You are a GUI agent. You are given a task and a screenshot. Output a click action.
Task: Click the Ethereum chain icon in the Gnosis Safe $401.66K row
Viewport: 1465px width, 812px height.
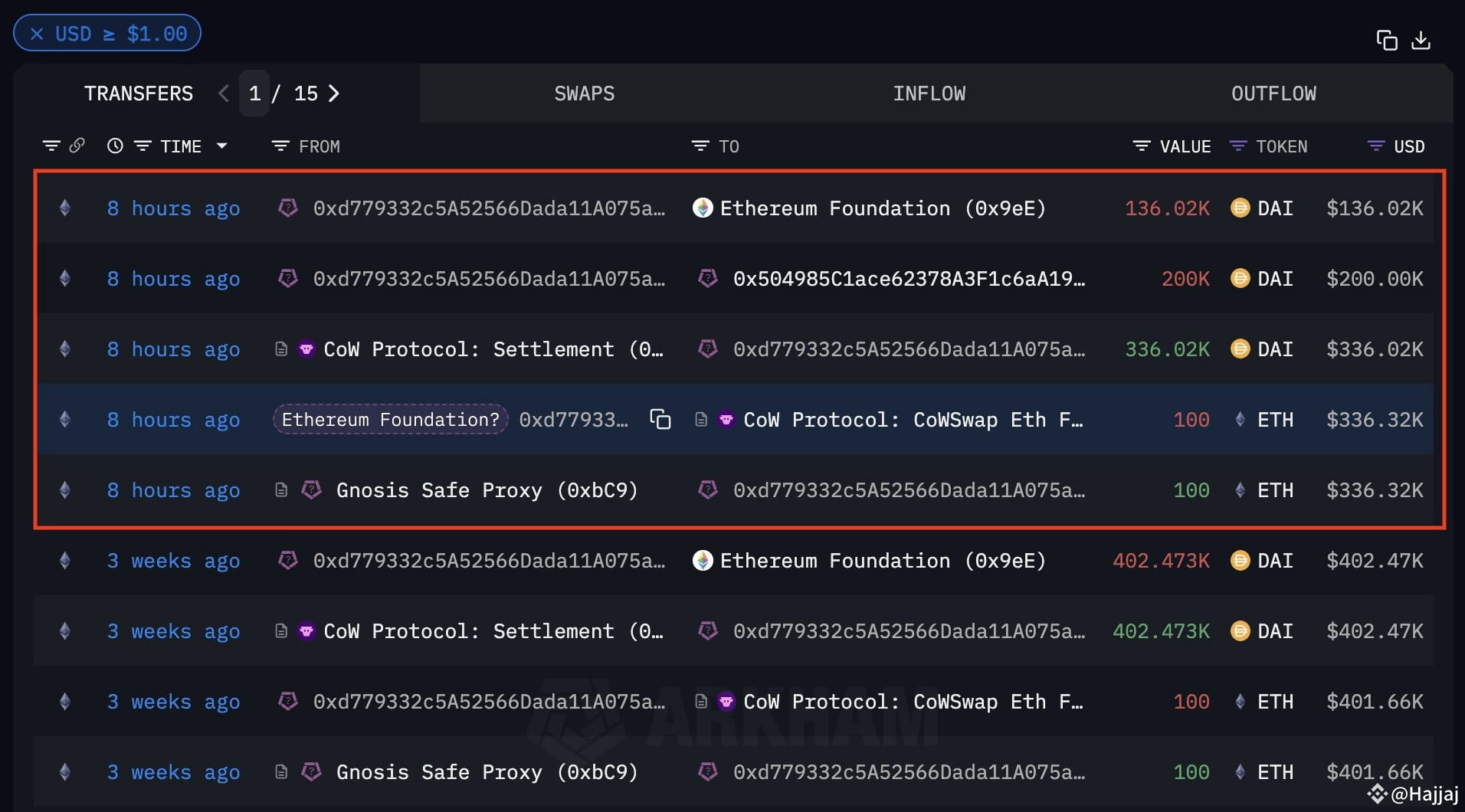pyautogui.click(x=65, y=771)
